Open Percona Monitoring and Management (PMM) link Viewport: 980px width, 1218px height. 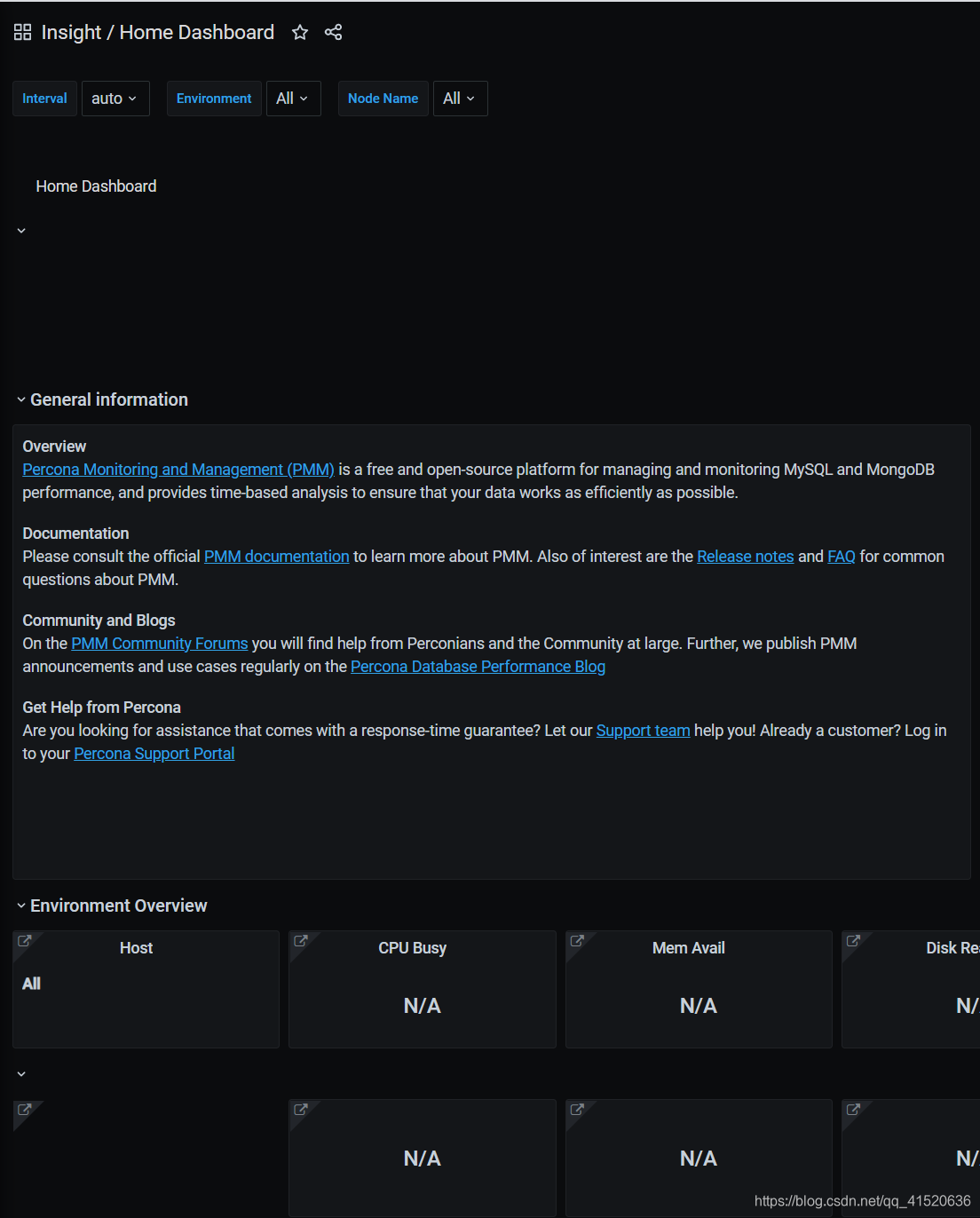pyautogui.click(x=178, y=470)
